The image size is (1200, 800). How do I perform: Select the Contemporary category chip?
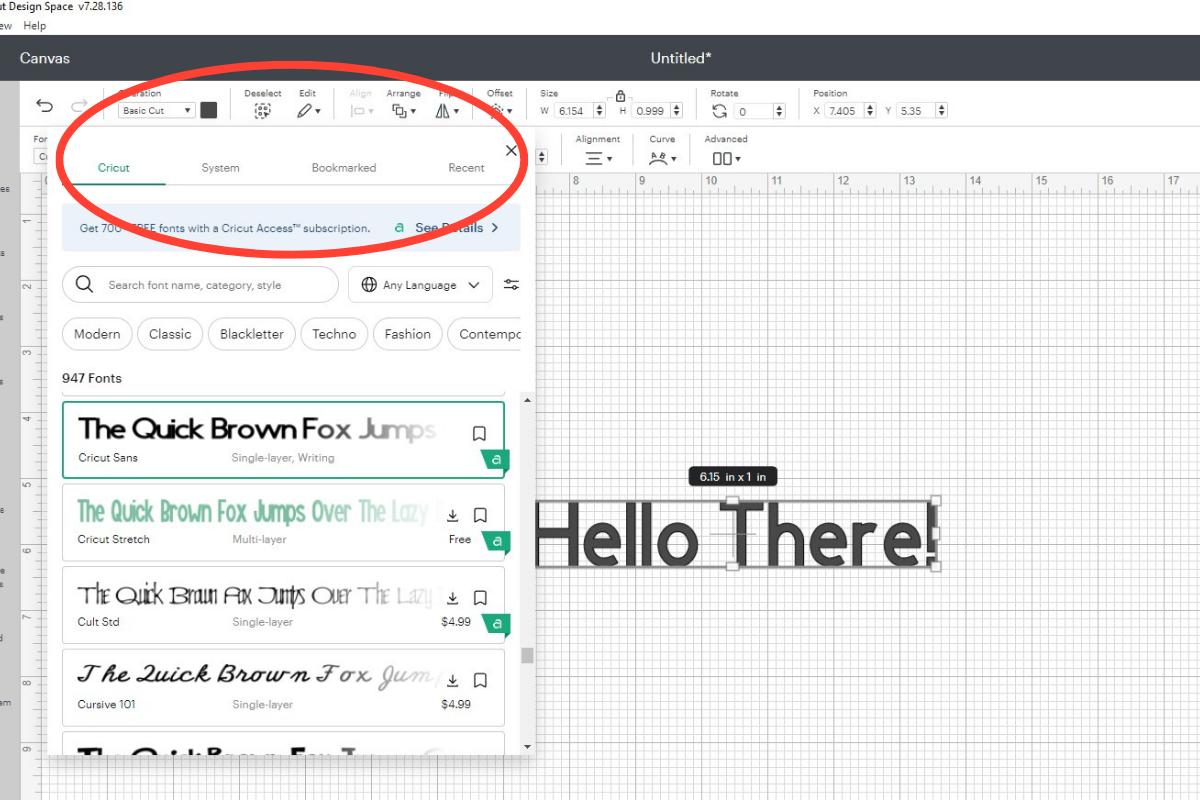click(485, 334)
